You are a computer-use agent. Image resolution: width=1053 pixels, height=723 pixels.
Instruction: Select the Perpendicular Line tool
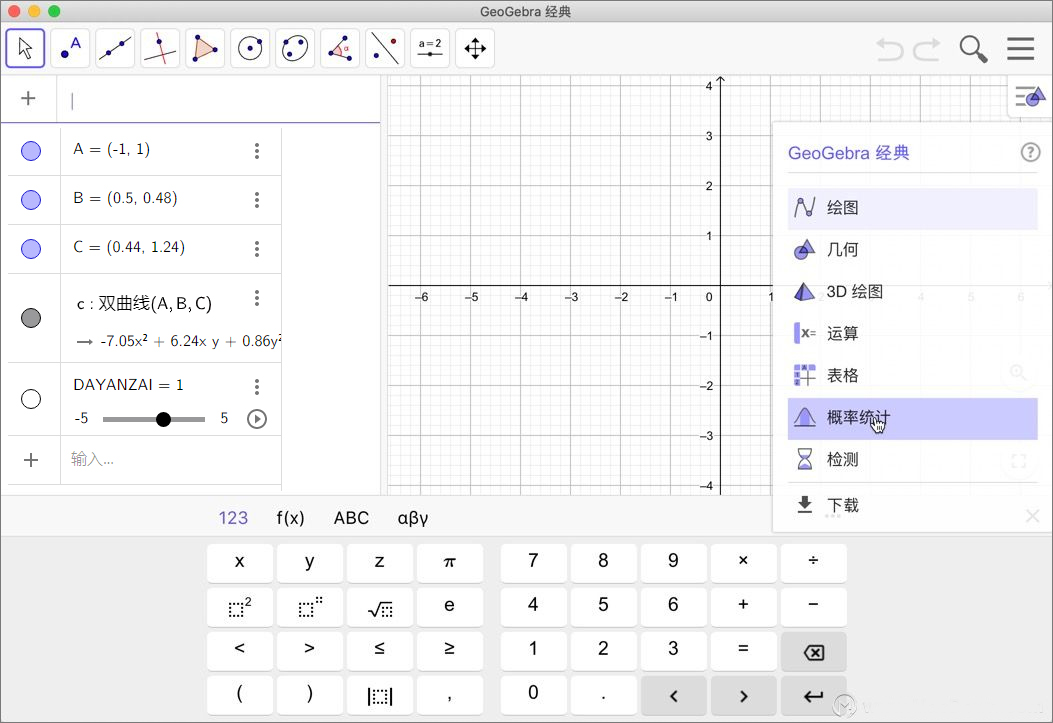point(160,47)
